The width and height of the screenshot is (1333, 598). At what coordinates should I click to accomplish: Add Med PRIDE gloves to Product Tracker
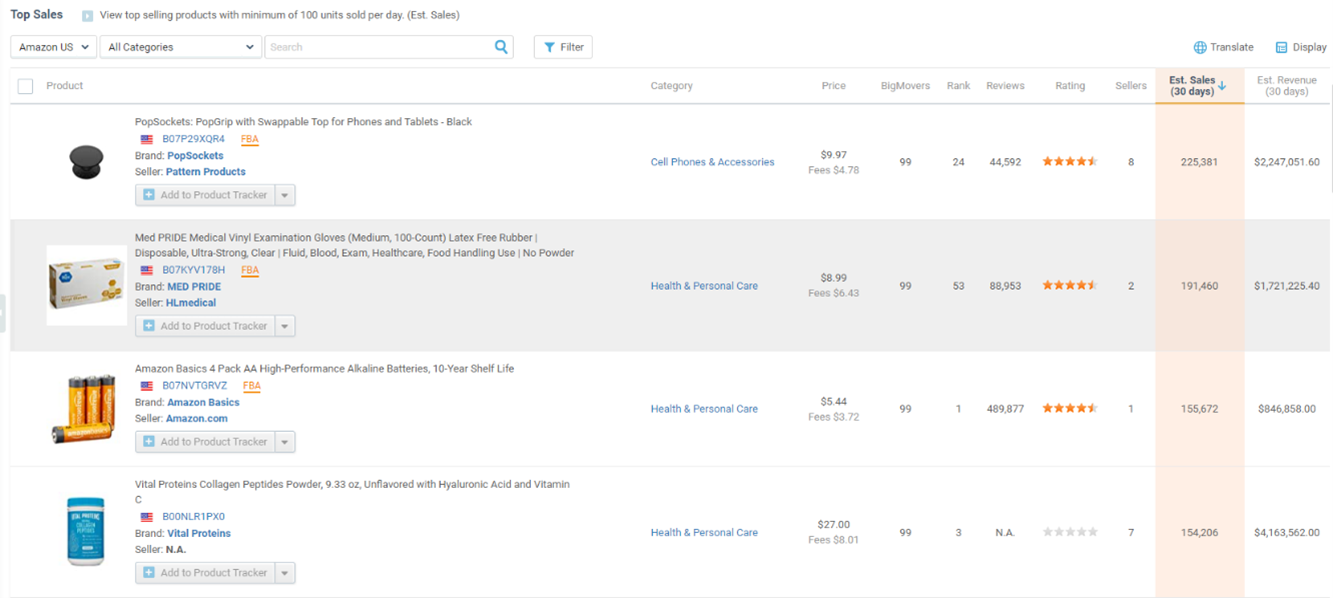pyautogui.click(x=205, y=326)
